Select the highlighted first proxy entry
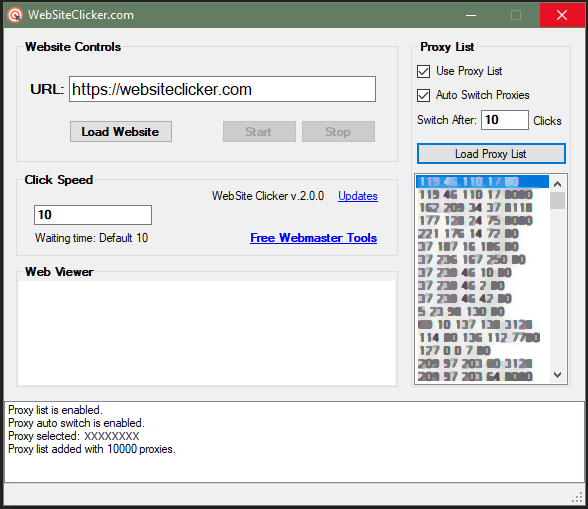 pyautogui.click(x=483, y=182)
